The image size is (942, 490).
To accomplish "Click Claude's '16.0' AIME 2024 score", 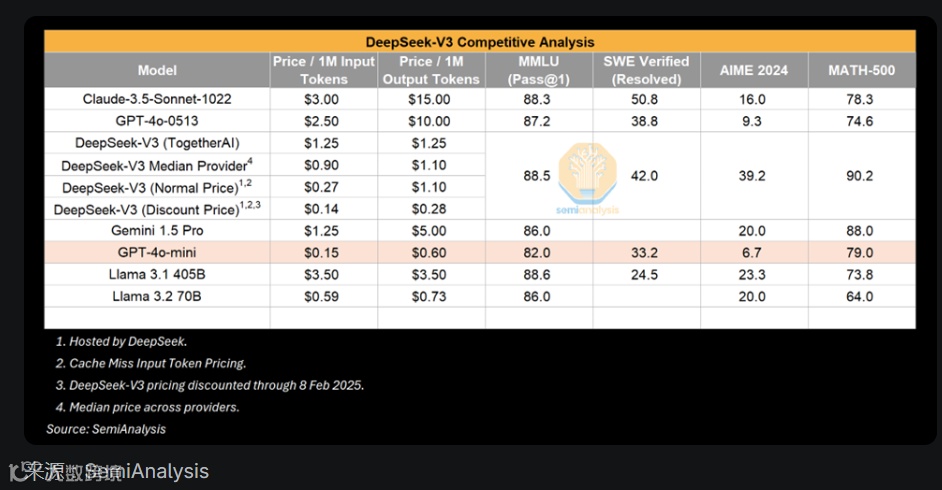I will tap(752, 99).
